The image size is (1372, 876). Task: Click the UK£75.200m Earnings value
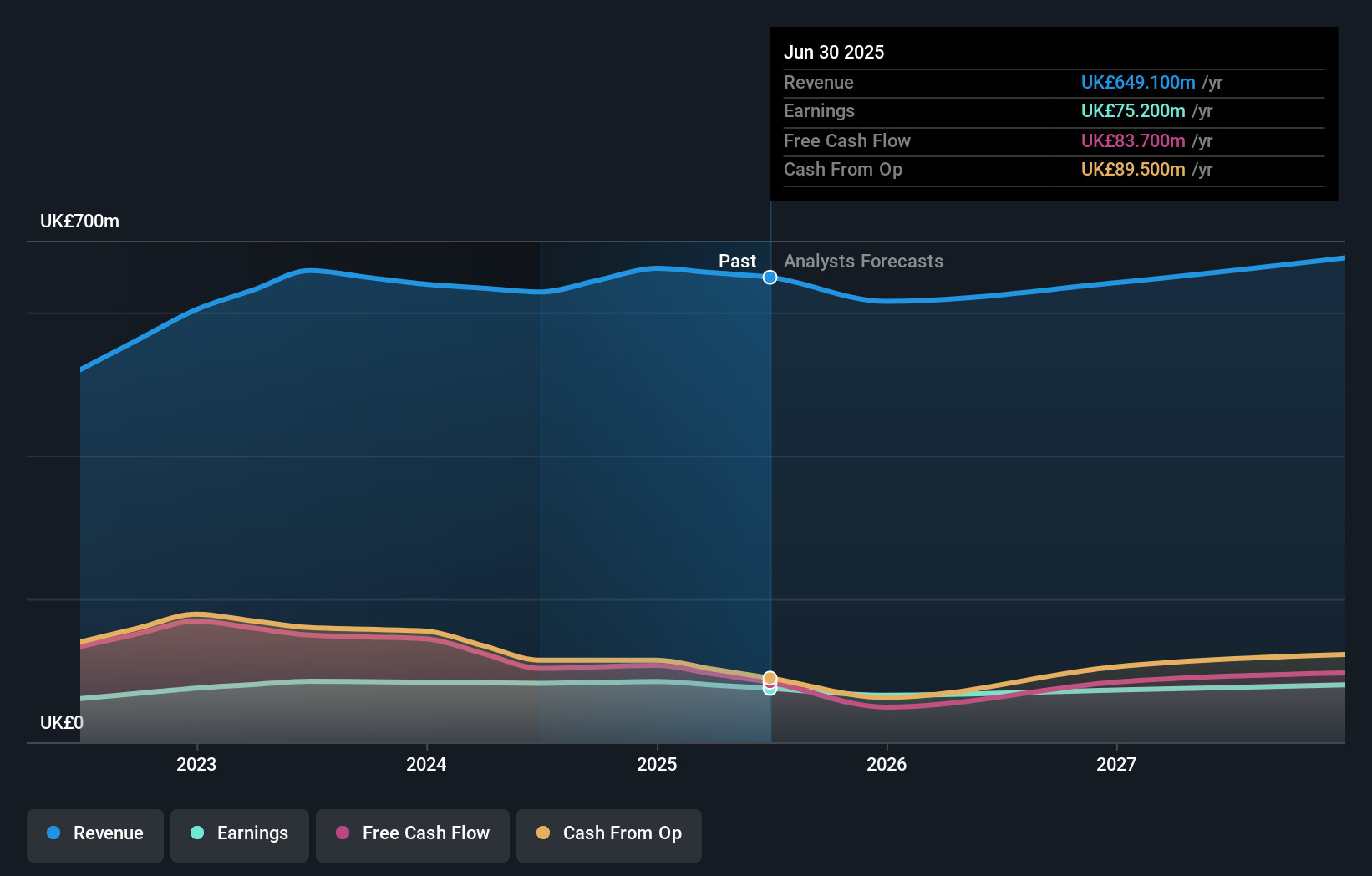(x=1133, y=110)
